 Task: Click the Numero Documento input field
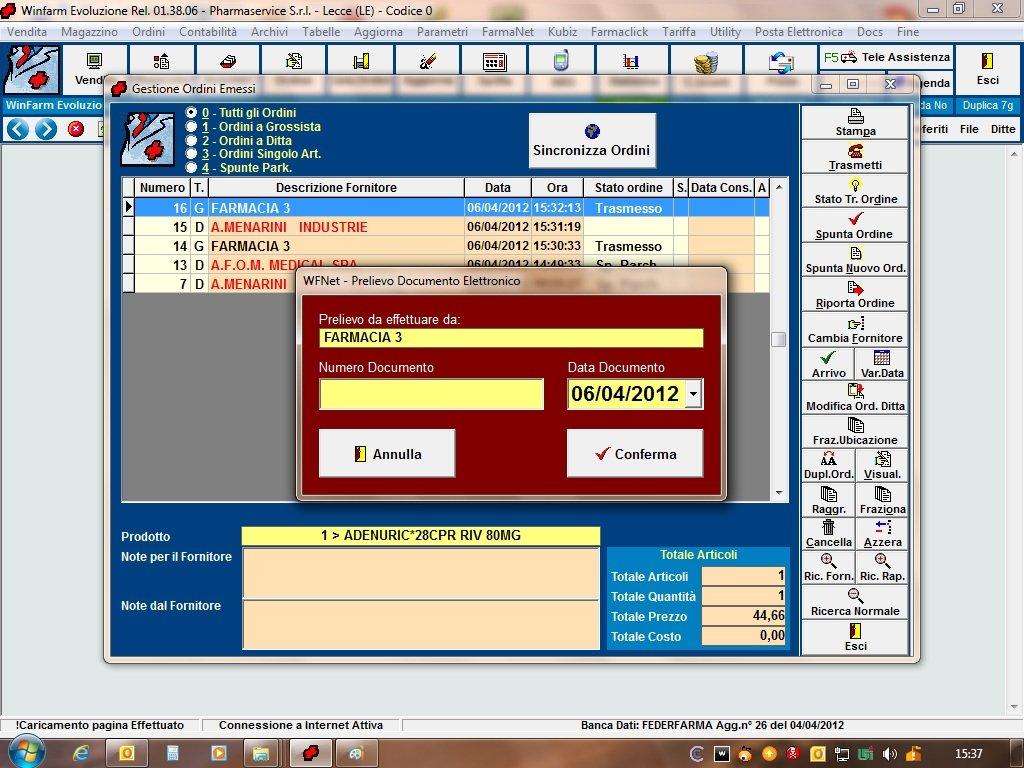pos(431,394)
